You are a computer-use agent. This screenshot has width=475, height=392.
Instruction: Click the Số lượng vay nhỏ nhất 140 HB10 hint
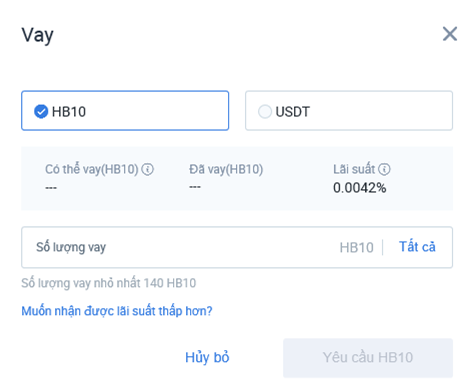click(109, 283)
